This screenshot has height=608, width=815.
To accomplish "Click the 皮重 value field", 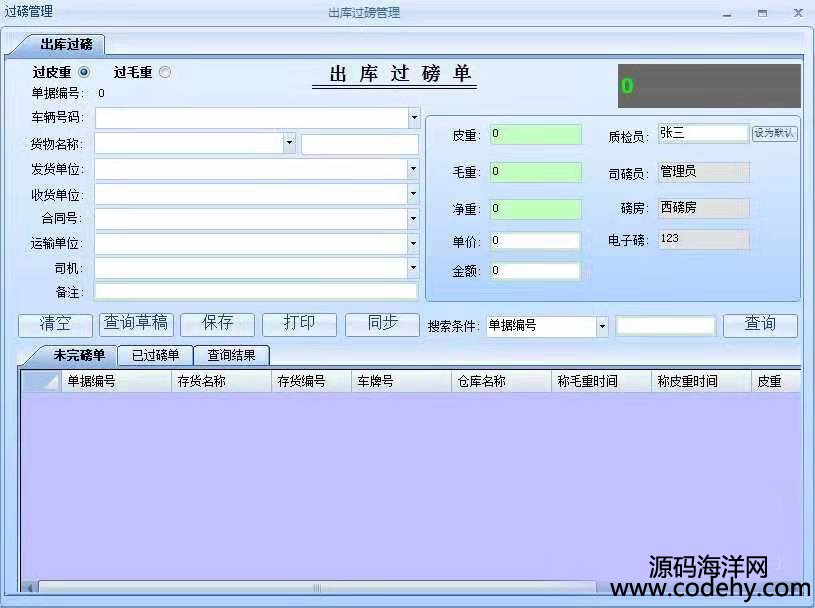I will pyautogui.click(x=535, y=134).
